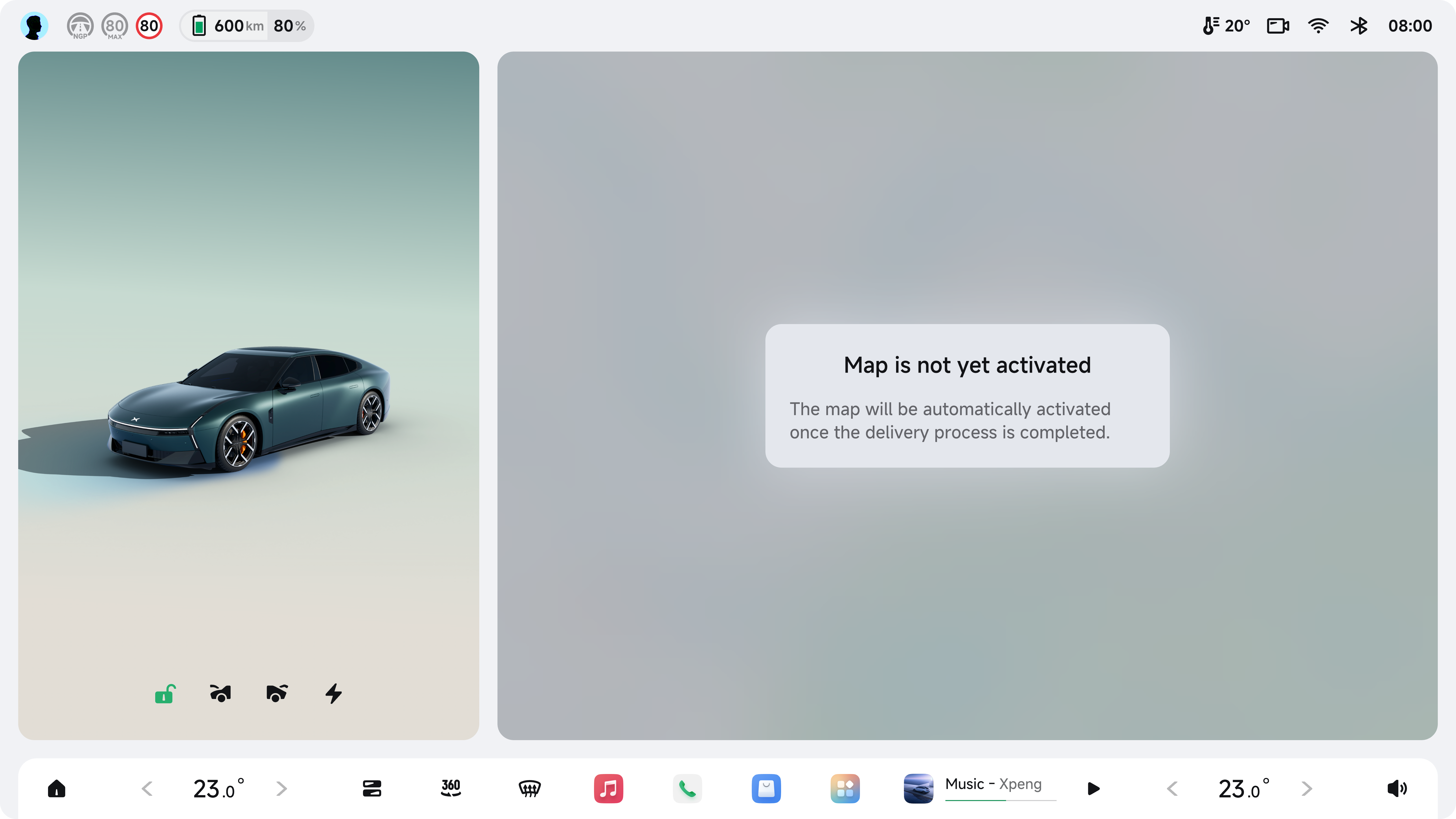This screenshot has width=1456, height=819.
Task: Tap the map delivery process message
Action: coord(950,421)
